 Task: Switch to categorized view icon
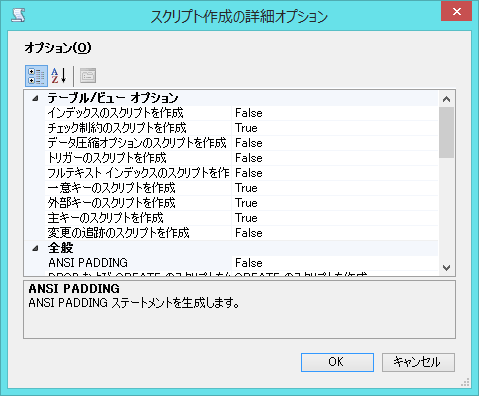click(36, 76)
